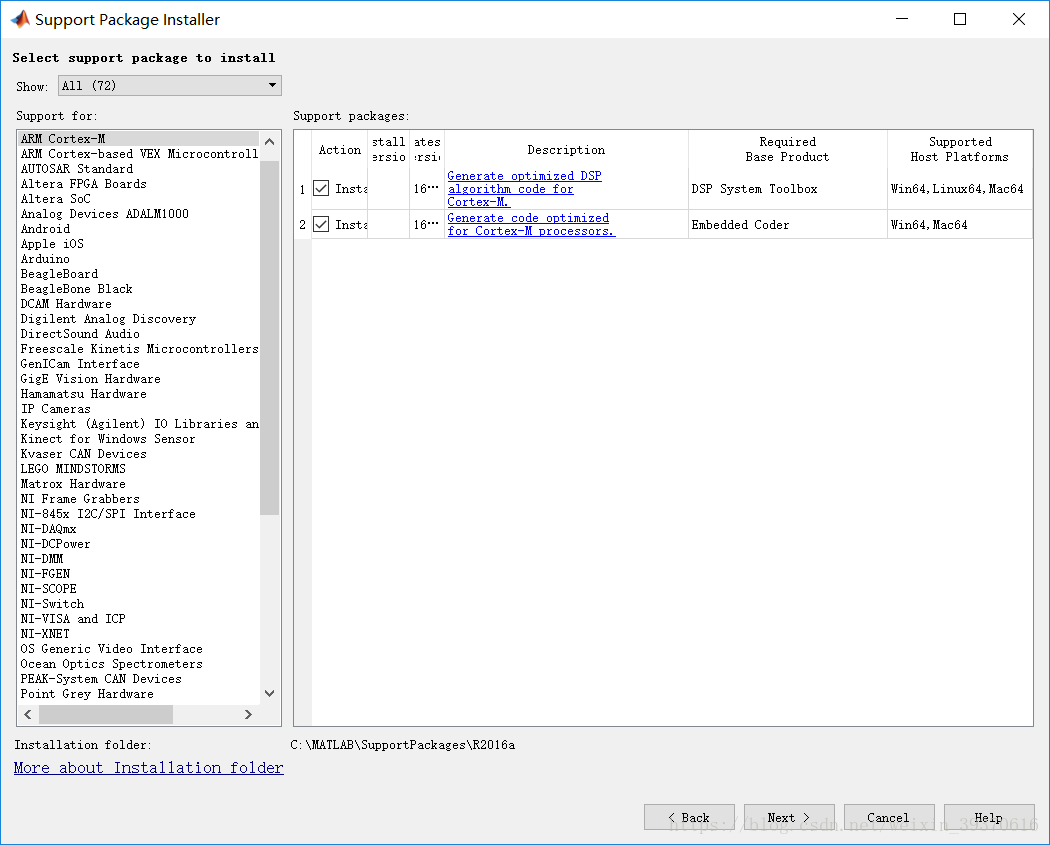Select Apple iOS entry
Image resolution: width=1050 pixels, height=845 pixels.
(139, 244)
